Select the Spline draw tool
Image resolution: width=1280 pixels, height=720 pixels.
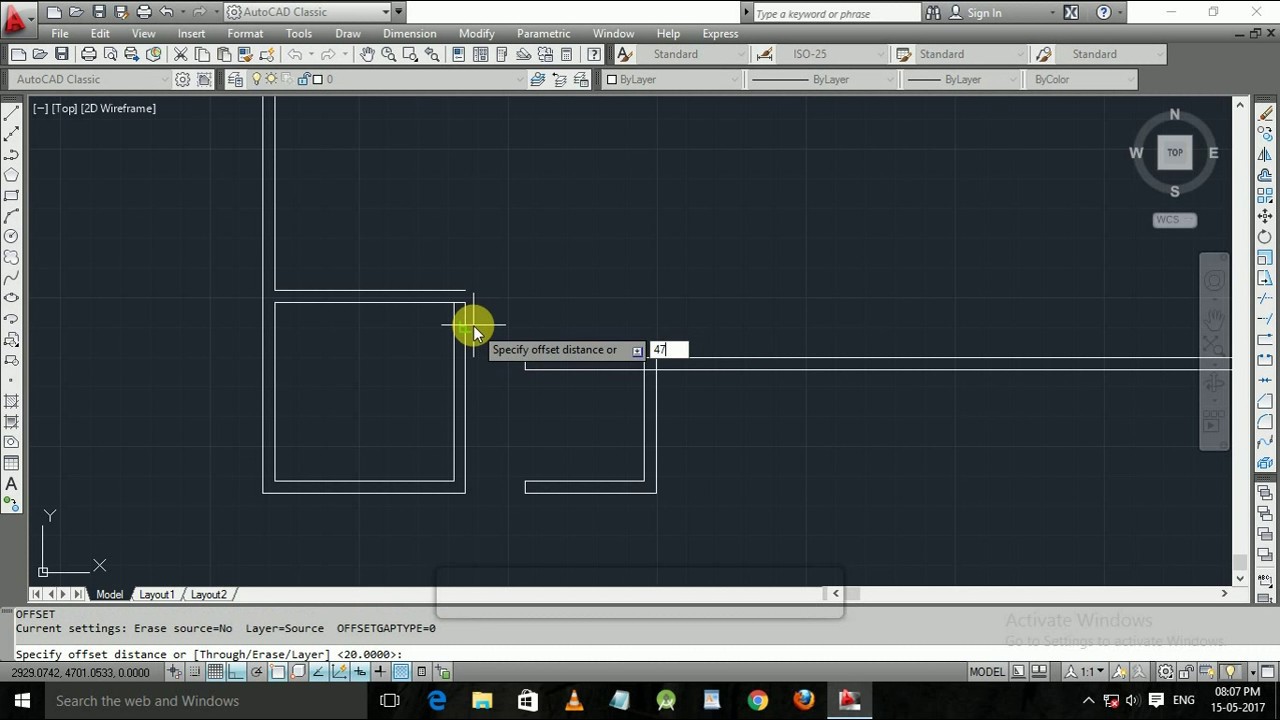point(11,278)
